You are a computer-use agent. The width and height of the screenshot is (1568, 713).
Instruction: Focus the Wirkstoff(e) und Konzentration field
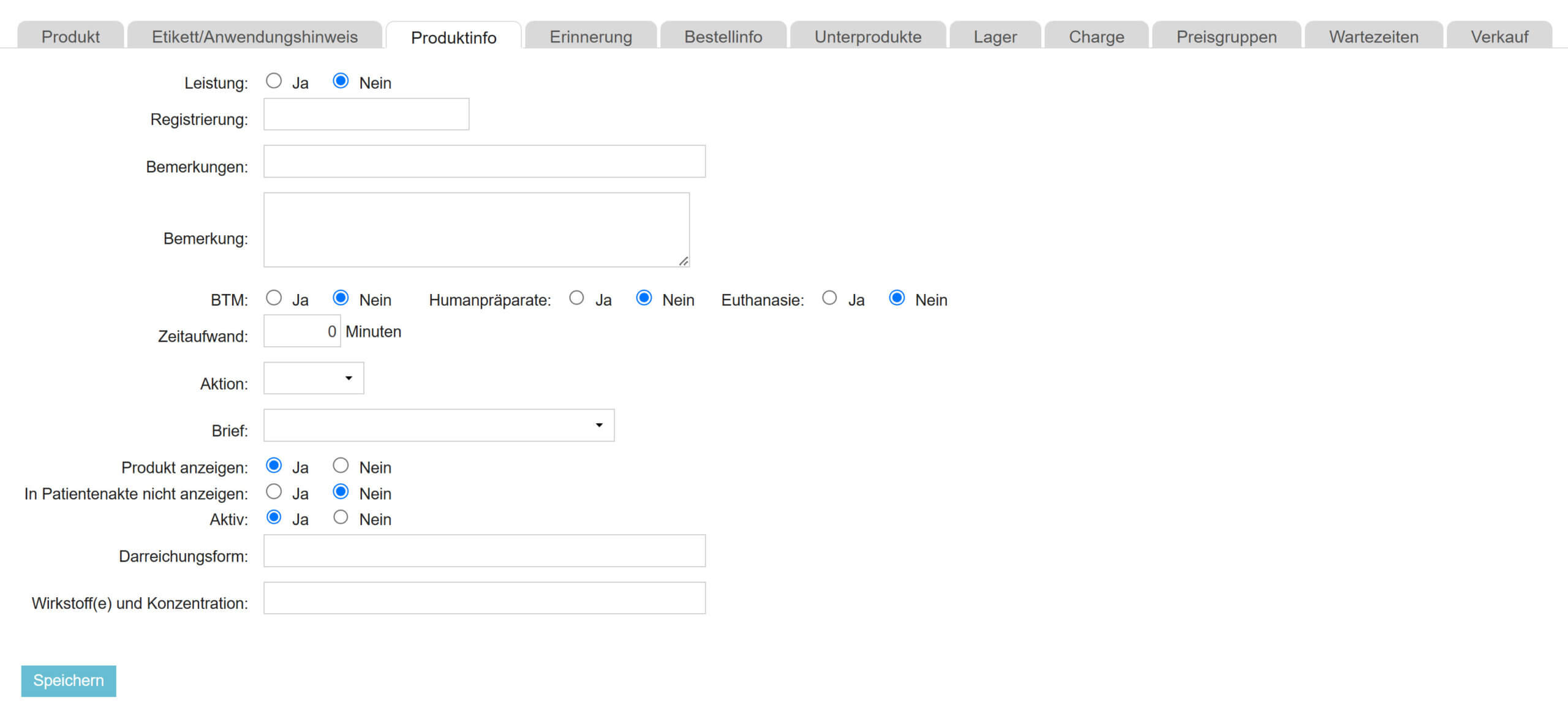coord(484,598)
